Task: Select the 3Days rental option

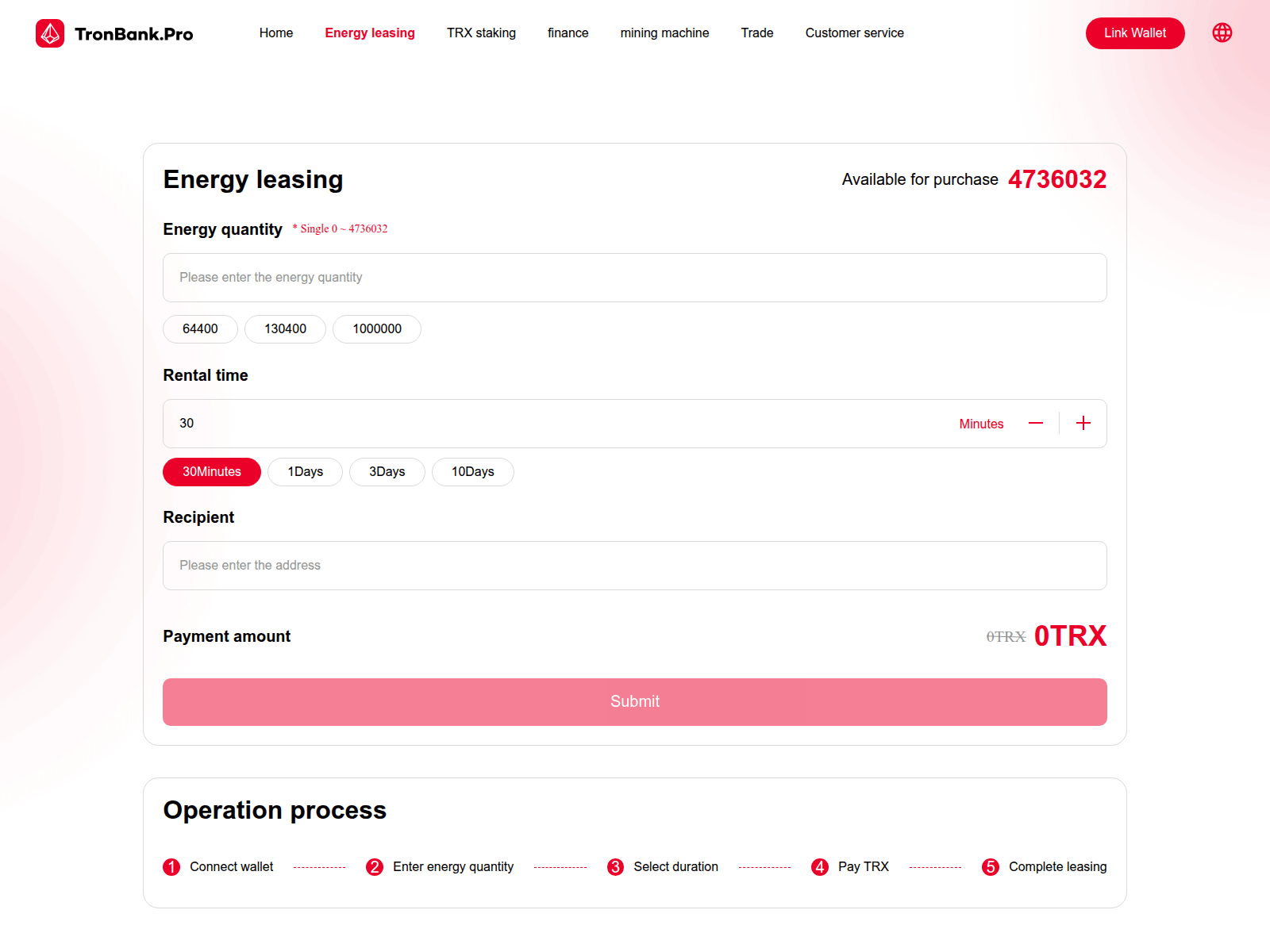Action: coord(387,471)
